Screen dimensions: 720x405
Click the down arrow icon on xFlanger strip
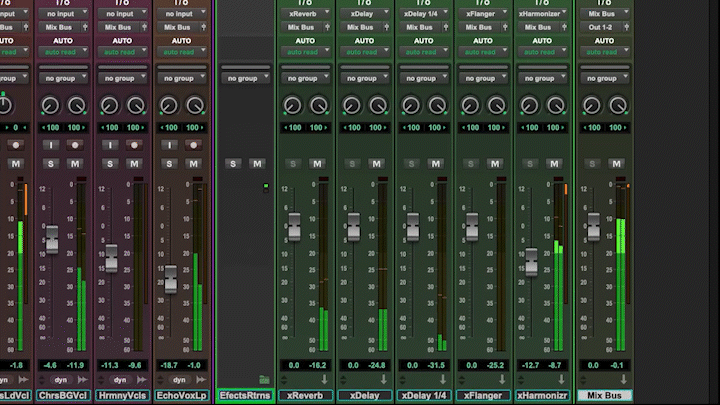(500, 380)
